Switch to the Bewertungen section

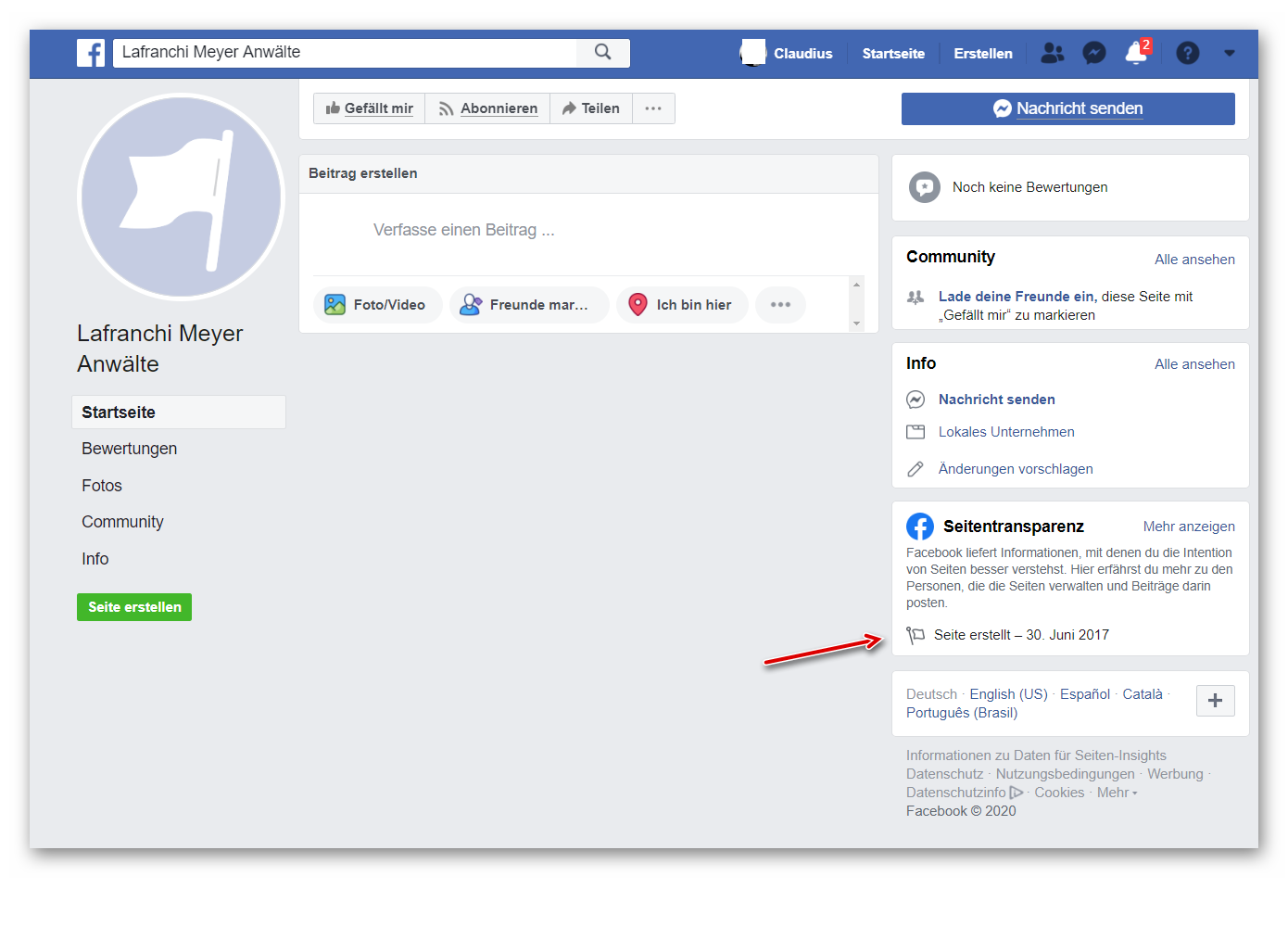(x=129, y=449)
